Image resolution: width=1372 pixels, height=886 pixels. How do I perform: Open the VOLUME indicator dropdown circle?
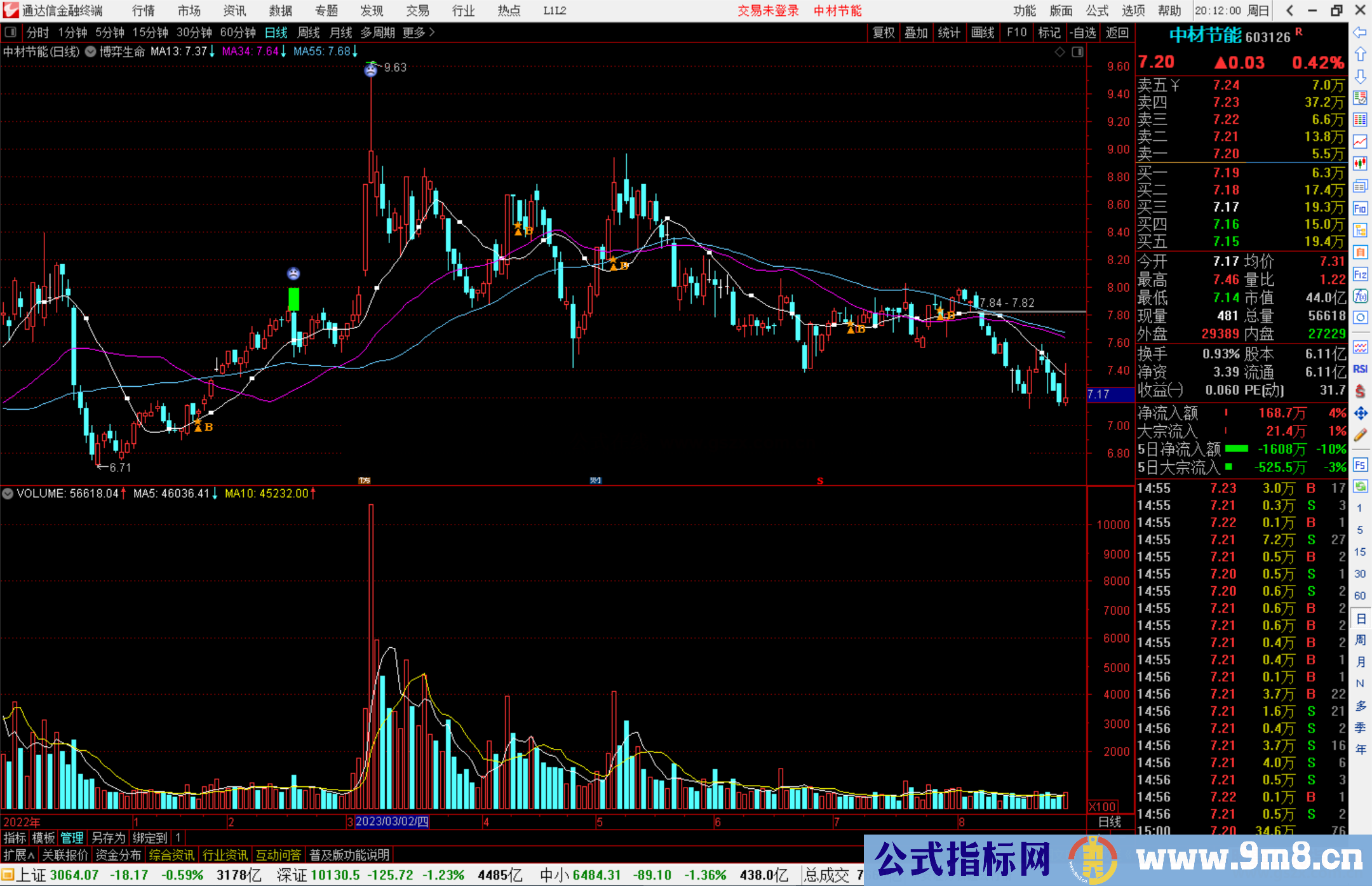tap(8, 493)
